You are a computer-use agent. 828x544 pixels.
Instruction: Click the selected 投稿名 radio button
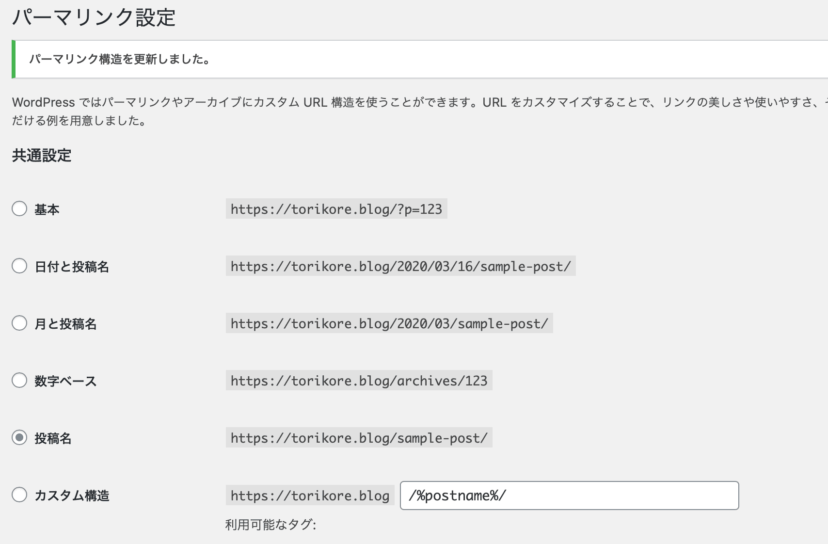(x=19, y=438)
